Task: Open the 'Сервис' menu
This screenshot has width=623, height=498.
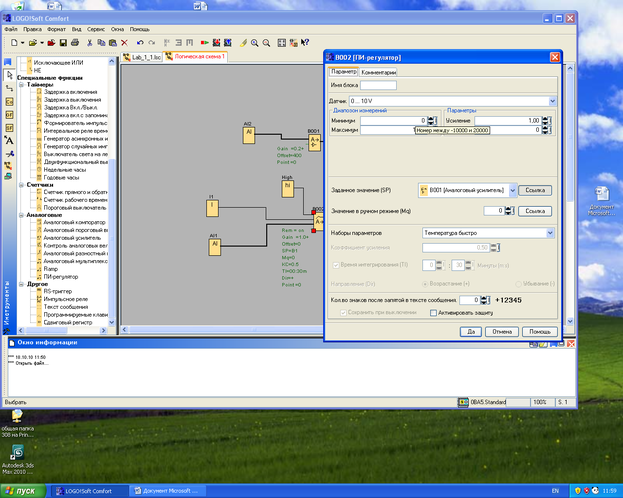Action: [x=96, y=29]
